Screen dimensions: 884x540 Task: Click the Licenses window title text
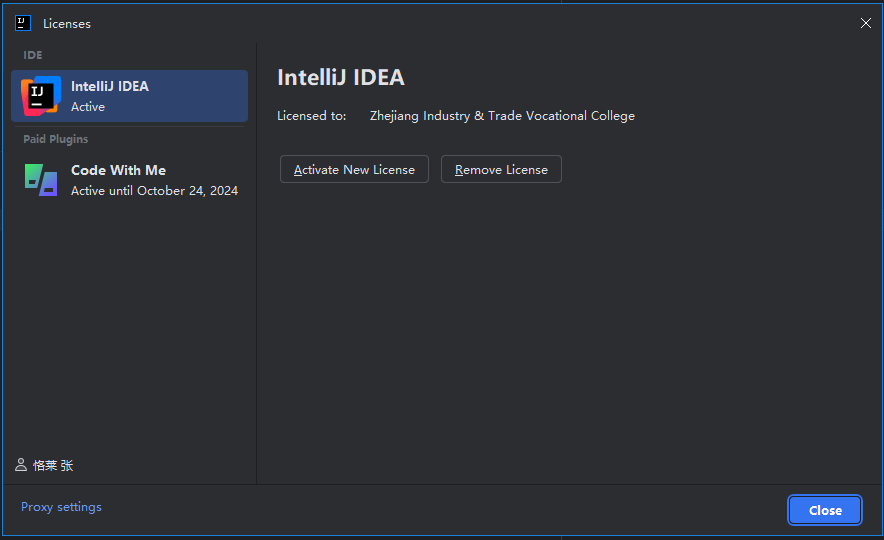[67, 23]
